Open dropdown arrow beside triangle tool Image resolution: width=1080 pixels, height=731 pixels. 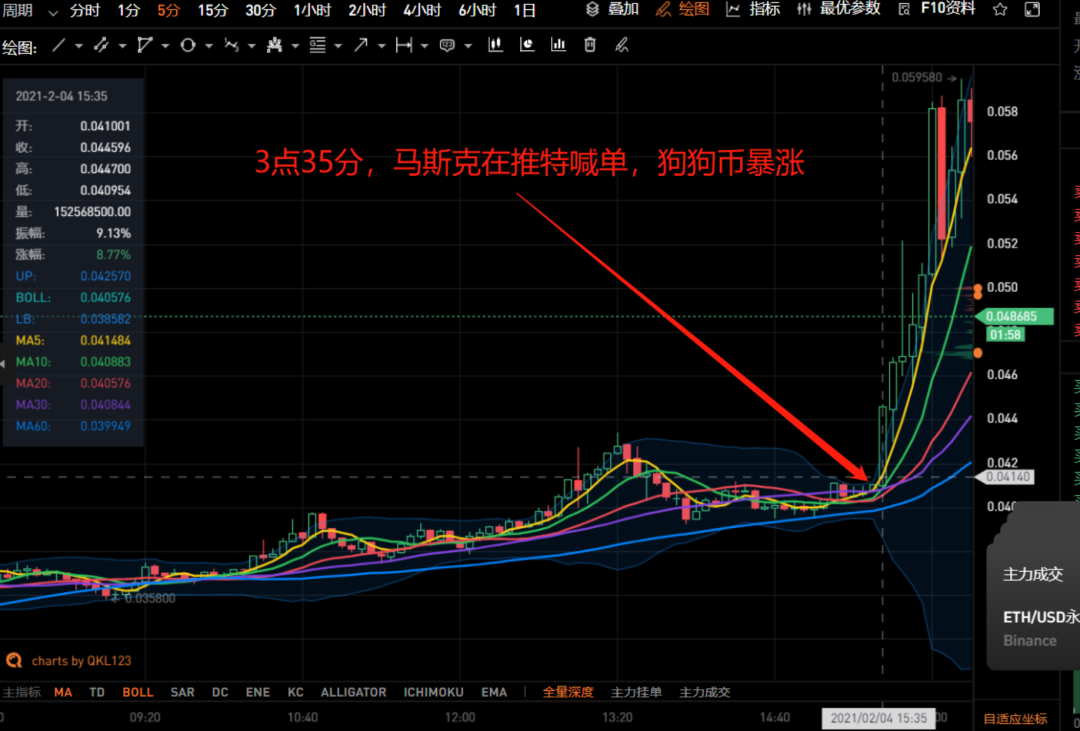pos(165,46)
